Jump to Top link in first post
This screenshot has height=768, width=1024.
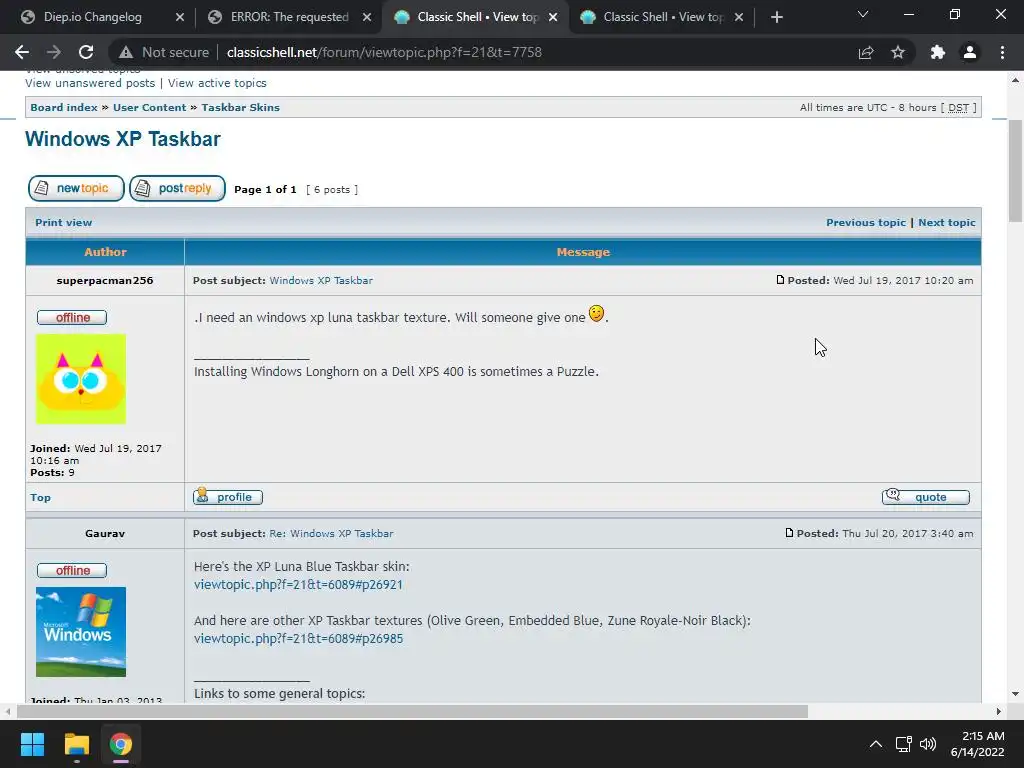click(40, 498)
